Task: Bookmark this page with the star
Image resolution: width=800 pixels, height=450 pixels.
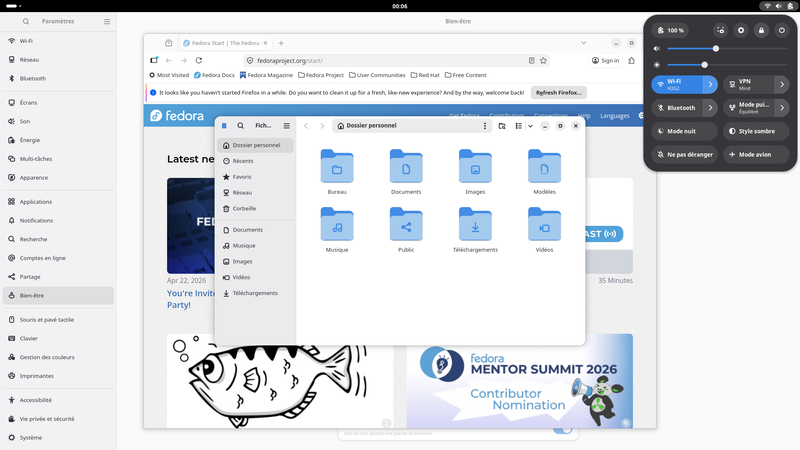Action: (x=543, y=60)
